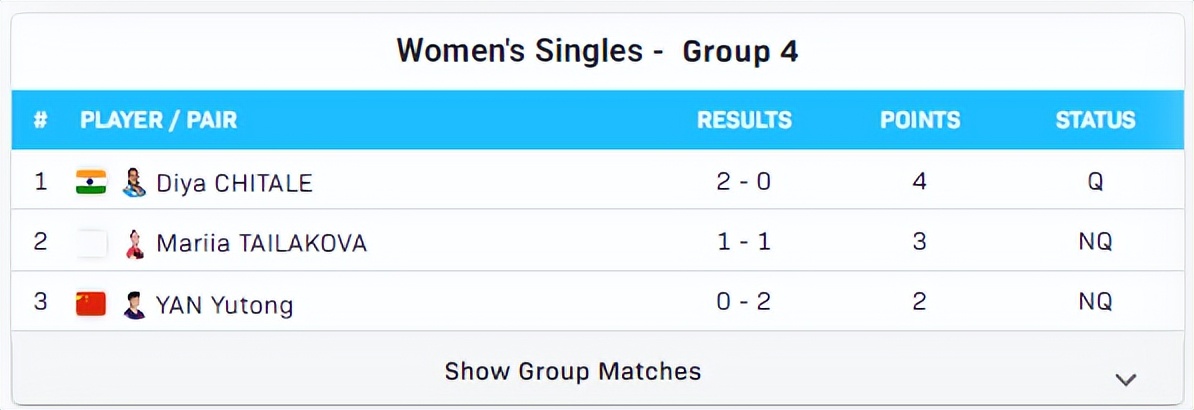
Task: Click the India flag icon
Action: pos(91,182)
